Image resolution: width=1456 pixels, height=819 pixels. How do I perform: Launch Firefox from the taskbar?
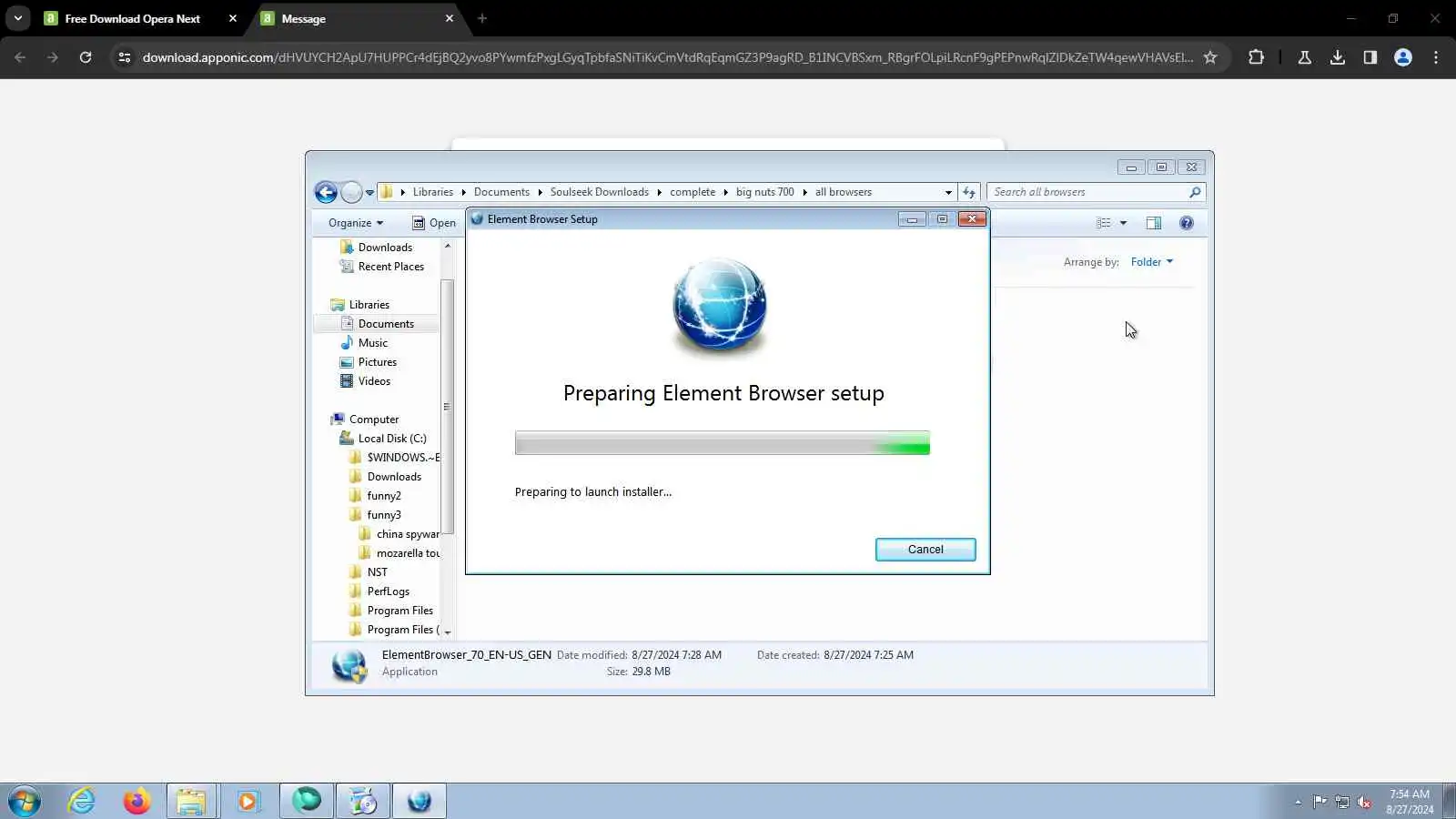[136, 802]
